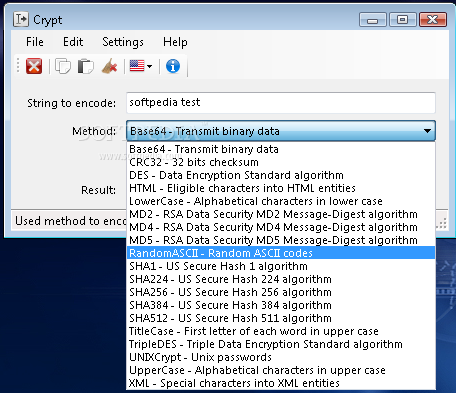
Task: Click the red X exit toolbar icon
Action: pyautogui.click(x=34, y=66)
